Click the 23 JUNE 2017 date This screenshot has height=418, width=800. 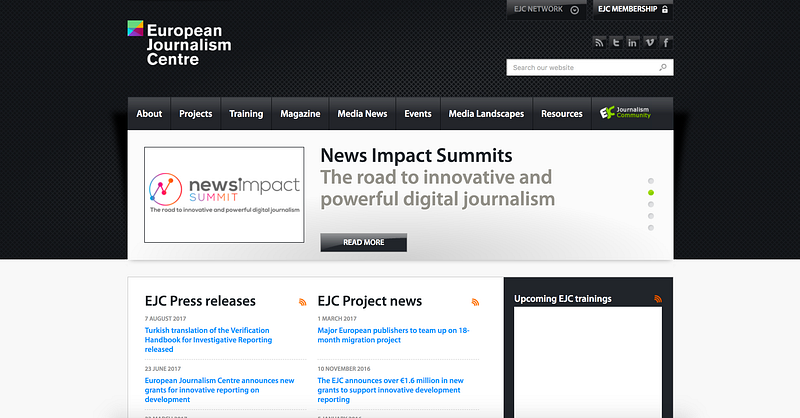tap(163, 368)
